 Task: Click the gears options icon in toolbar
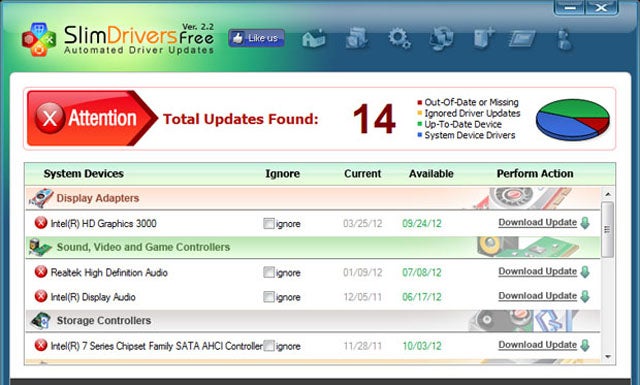[x=399, y=38]
